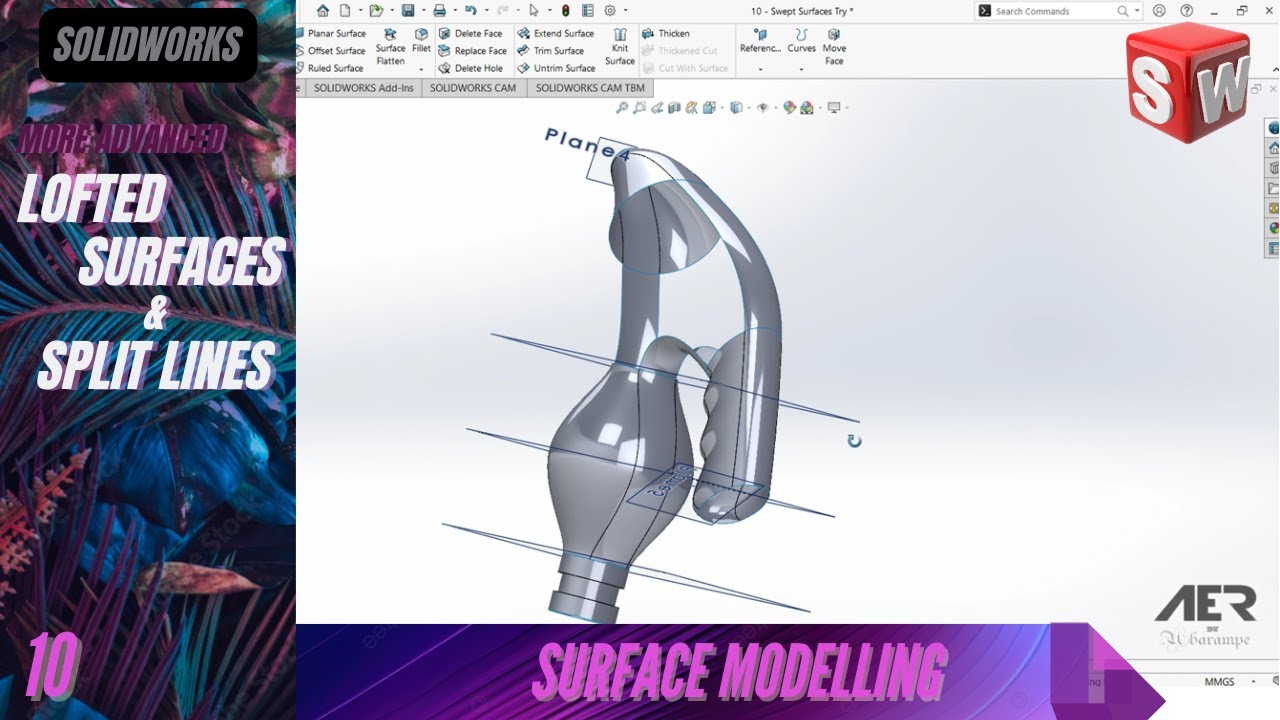Screen dimensions: 1280x720
Task: Select Ruled Surface tool
Action: click(330, 68)
